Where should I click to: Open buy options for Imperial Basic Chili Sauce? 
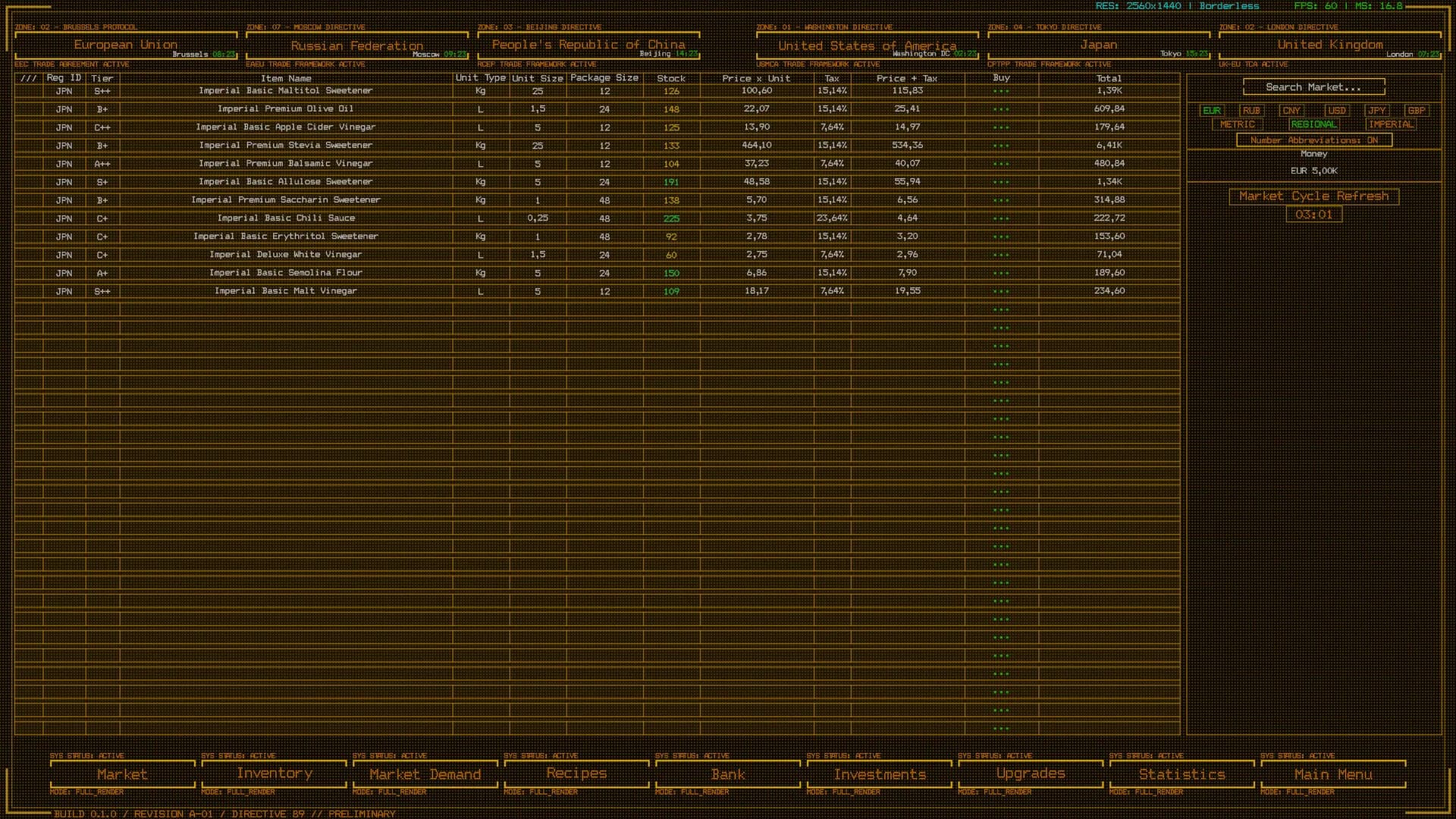1001,218
